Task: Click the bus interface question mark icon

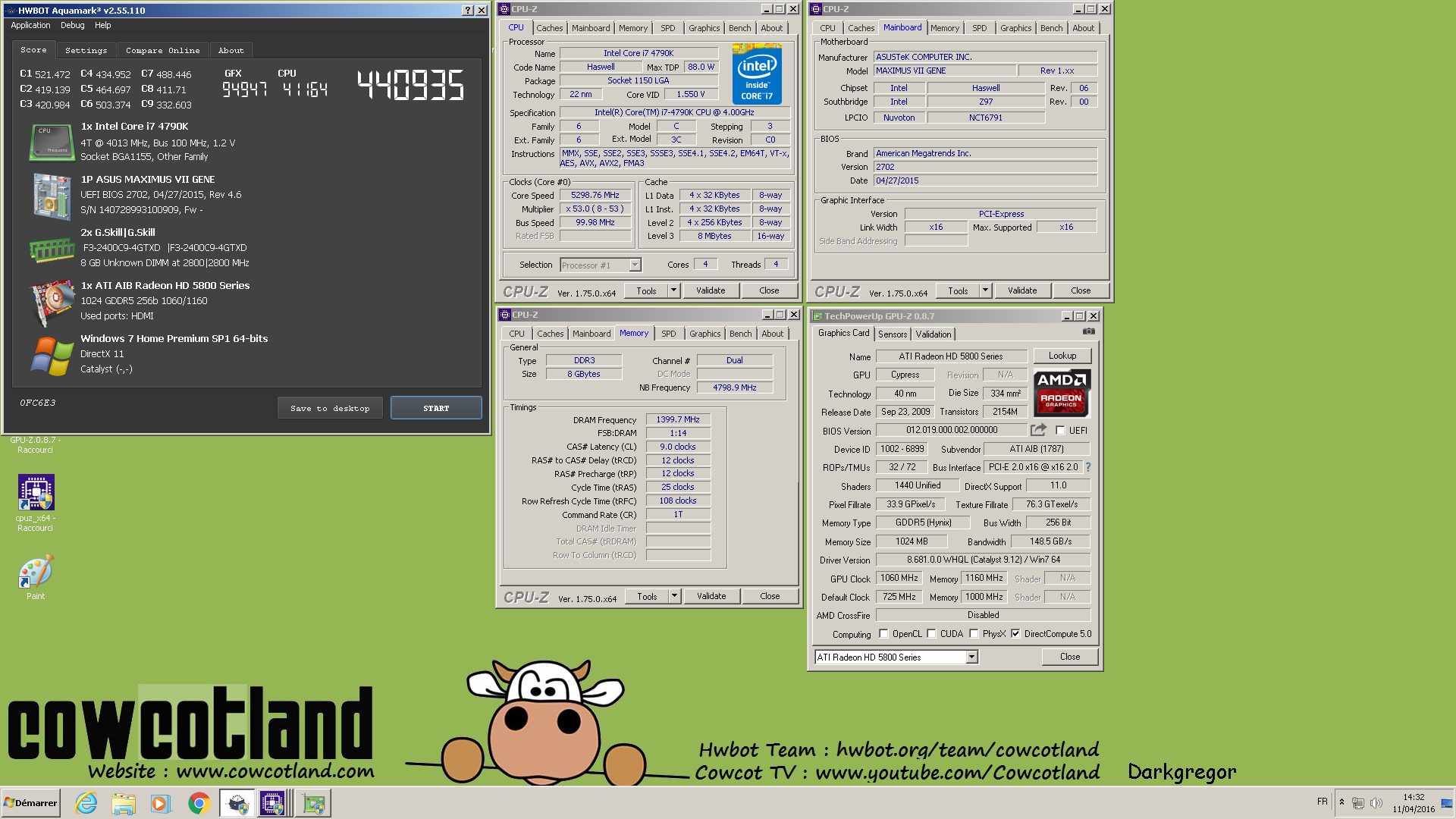Action: 1088,467
